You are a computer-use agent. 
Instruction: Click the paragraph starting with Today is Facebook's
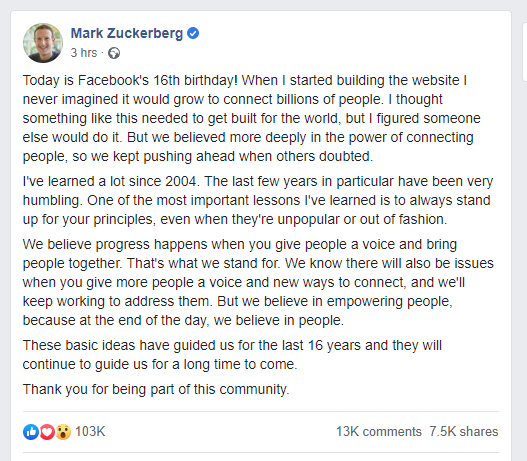[251, 118]
